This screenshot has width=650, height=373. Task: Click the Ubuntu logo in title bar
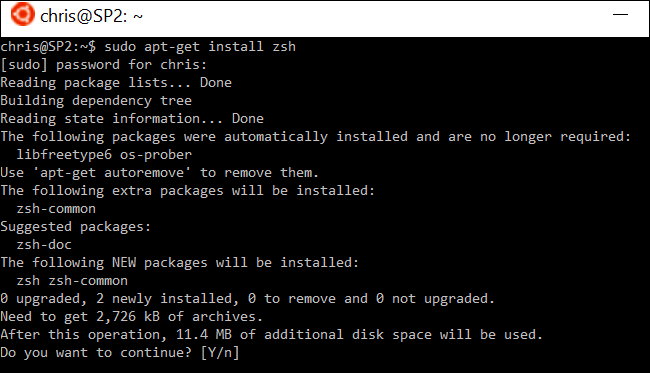(22, 15)
